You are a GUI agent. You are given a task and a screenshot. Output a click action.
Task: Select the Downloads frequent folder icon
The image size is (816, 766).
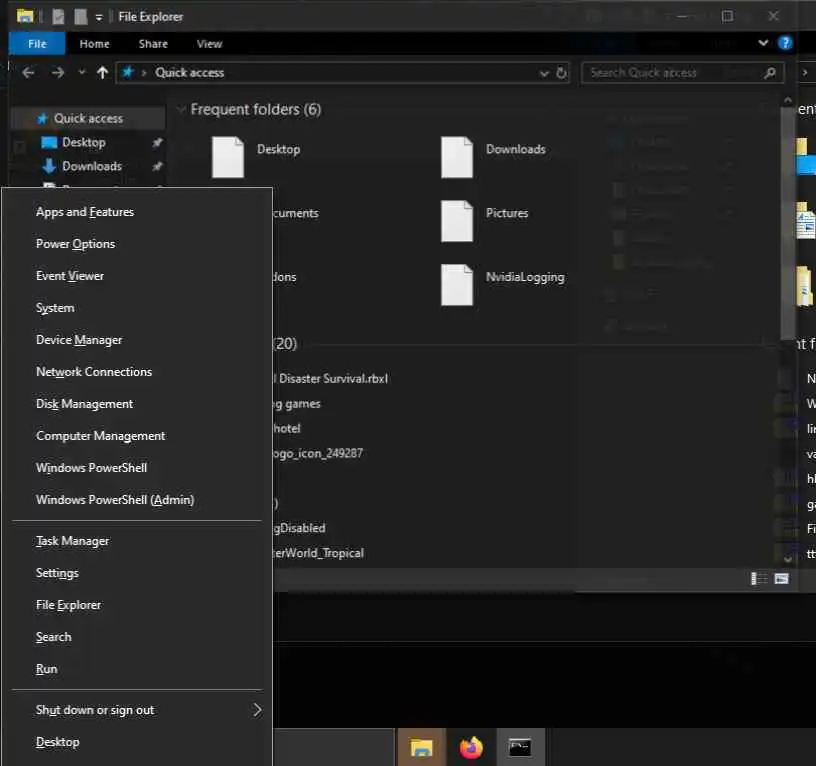pyautogui.click(x=457, y=157)
